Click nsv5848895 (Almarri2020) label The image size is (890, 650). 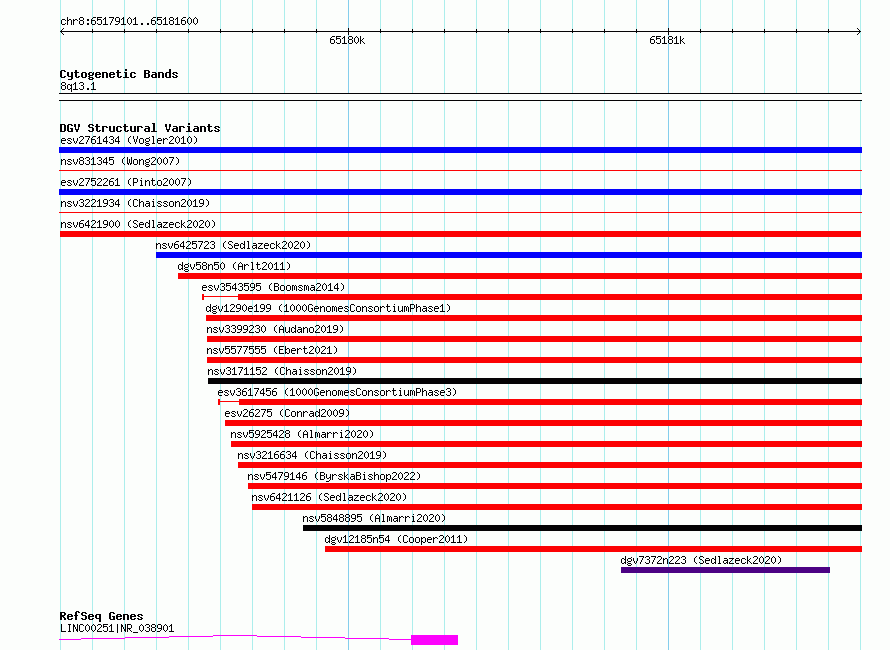point(374,518)
